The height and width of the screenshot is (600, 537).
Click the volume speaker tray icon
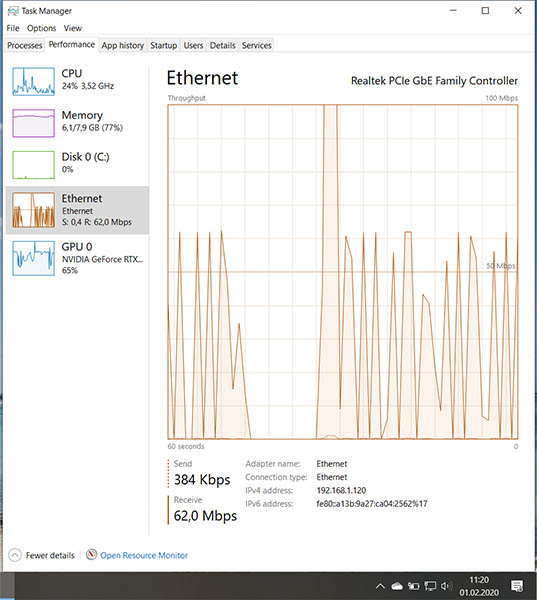click(x=446, y=586)
